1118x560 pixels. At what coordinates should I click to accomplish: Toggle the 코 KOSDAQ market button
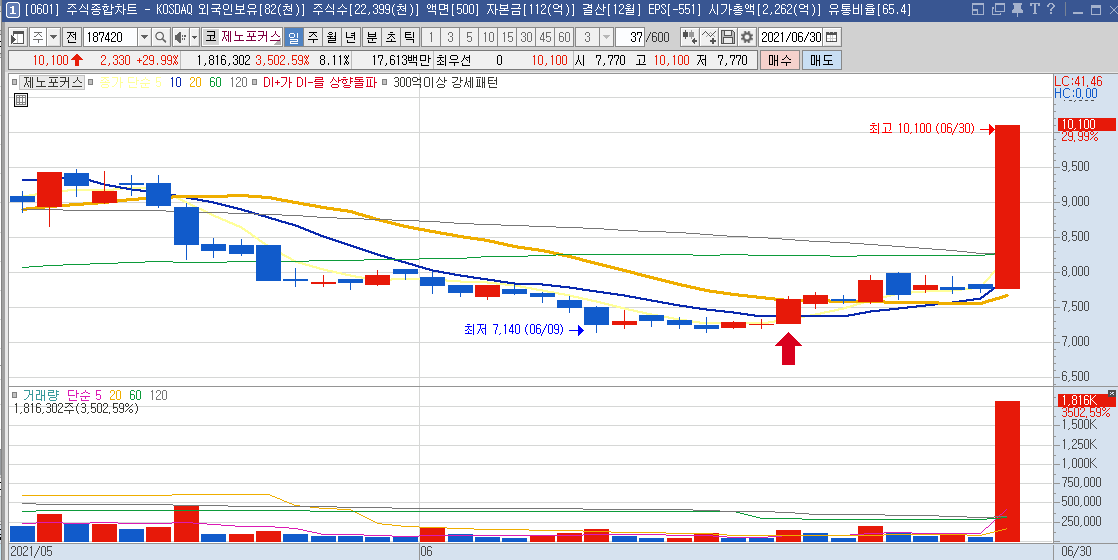tap(210, 37)
